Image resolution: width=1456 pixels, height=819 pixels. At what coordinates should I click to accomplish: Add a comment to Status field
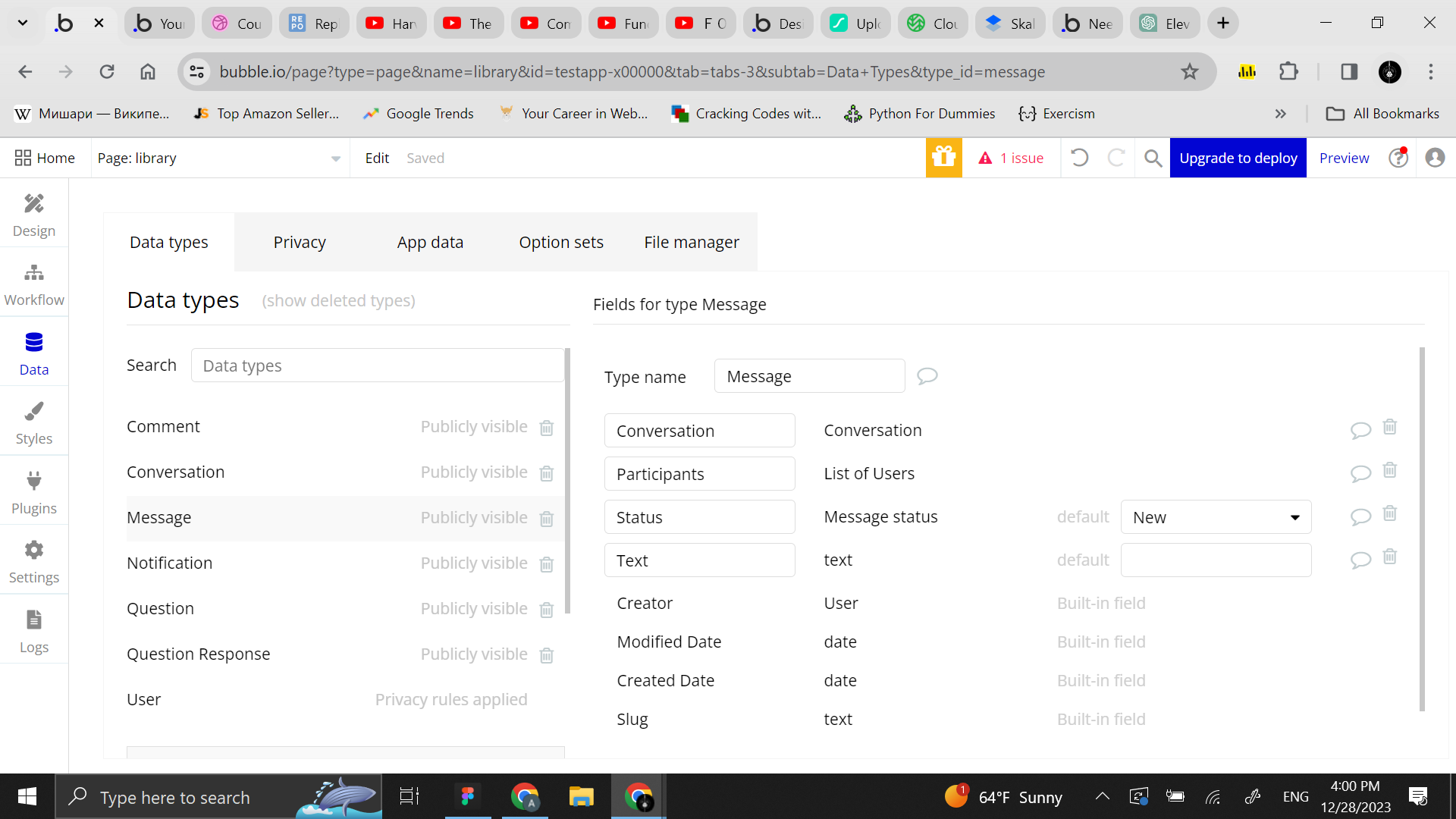click(1360, 517)
